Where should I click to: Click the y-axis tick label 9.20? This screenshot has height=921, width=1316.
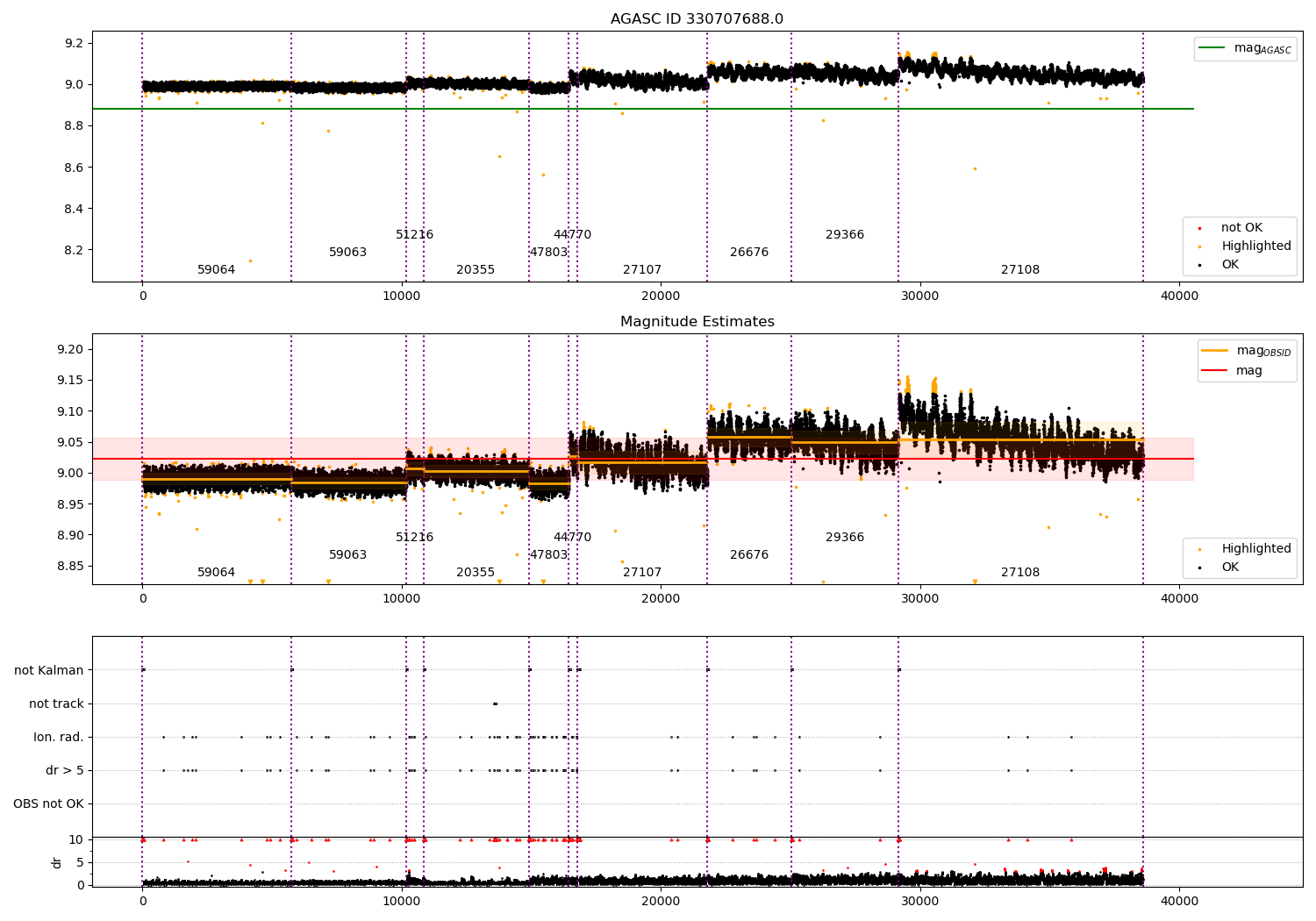[71, 350]
